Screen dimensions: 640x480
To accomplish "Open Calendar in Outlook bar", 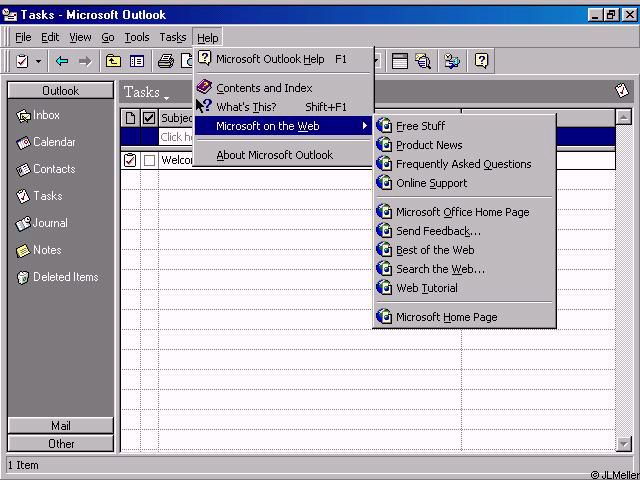I will [x=46, y=142].
